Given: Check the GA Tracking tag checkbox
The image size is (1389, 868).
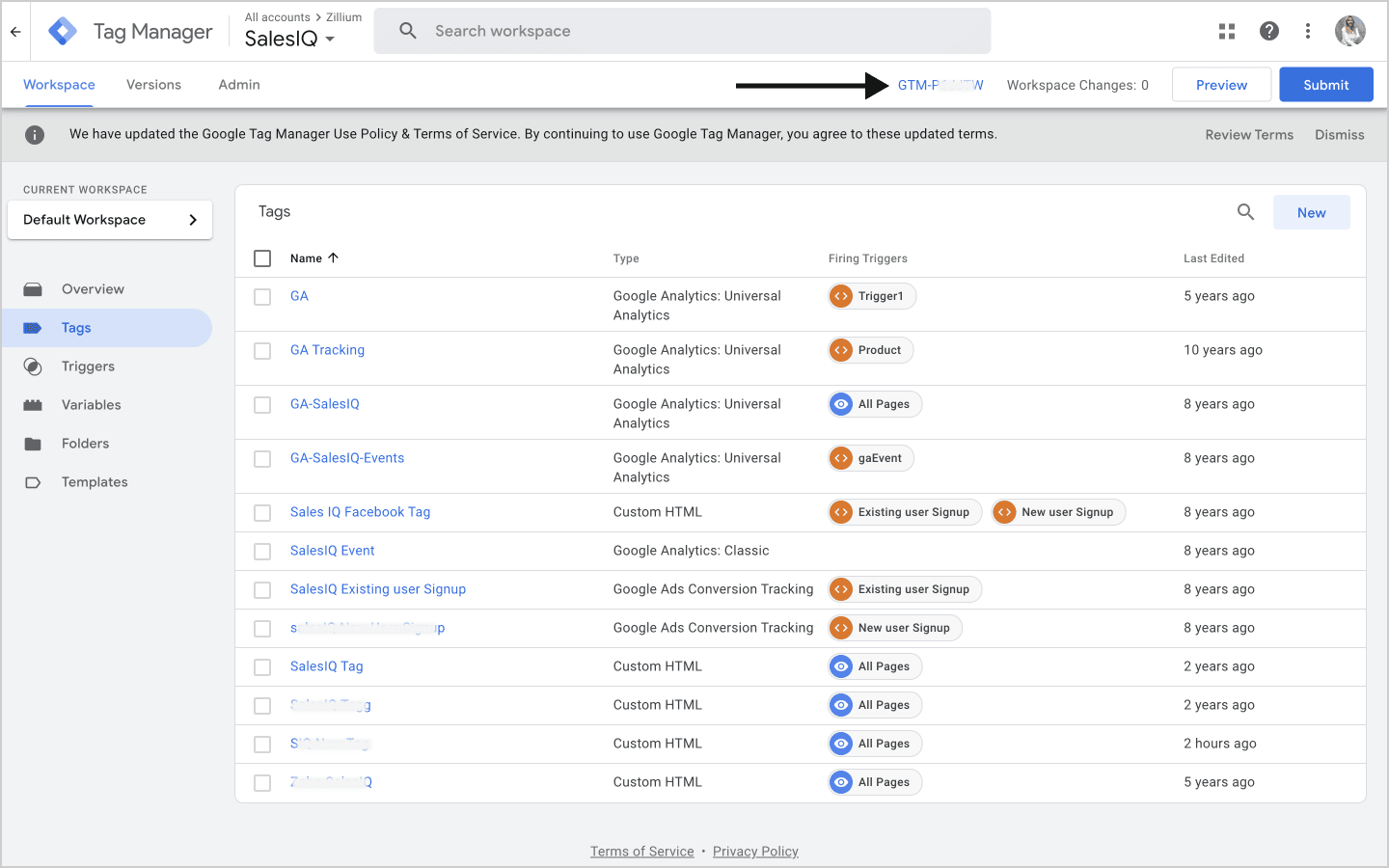Looking at the screenshot, I should (262, 351).
